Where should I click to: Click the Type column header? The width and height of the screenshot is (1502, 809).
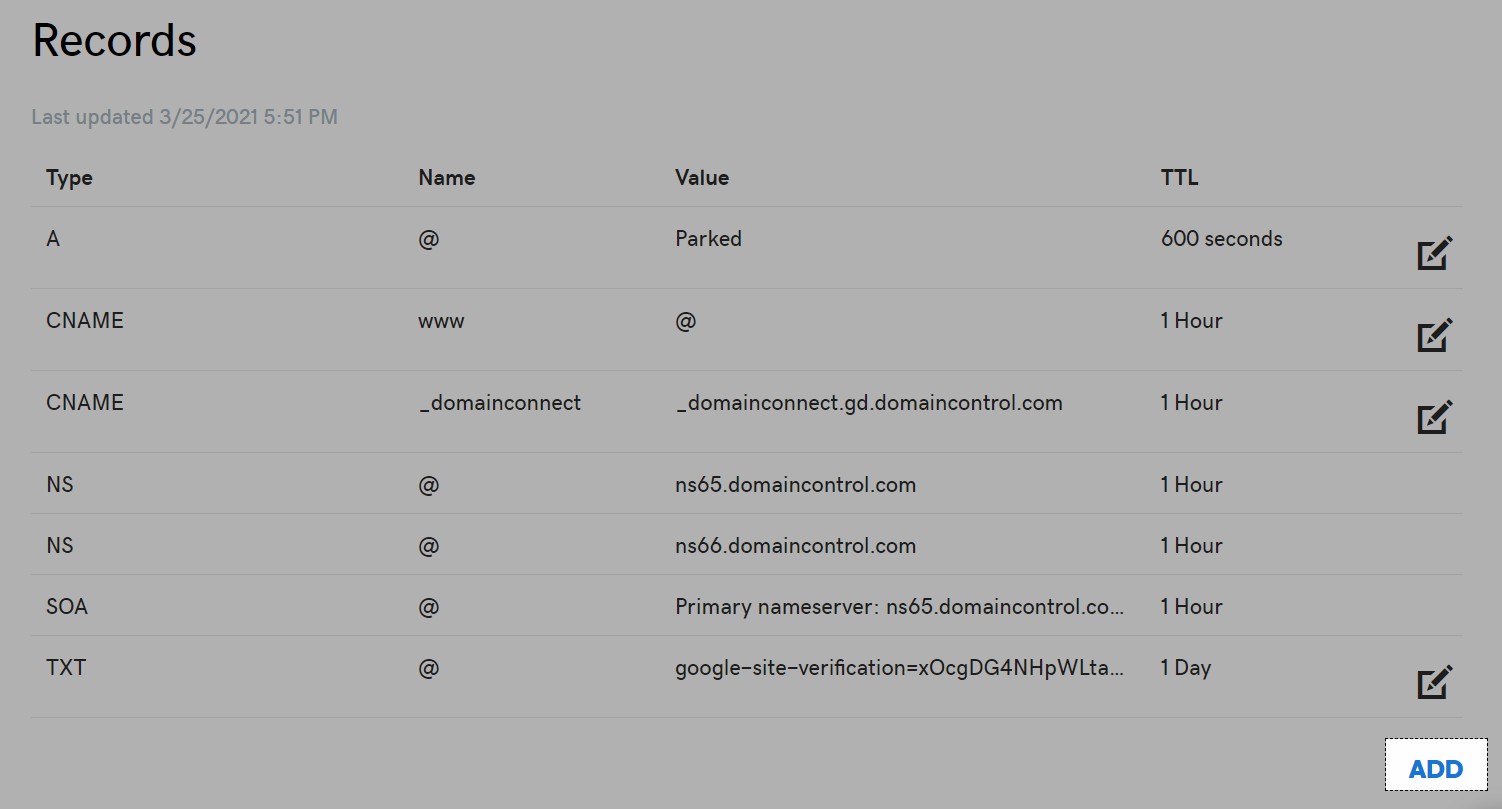[x=69, y=178]
